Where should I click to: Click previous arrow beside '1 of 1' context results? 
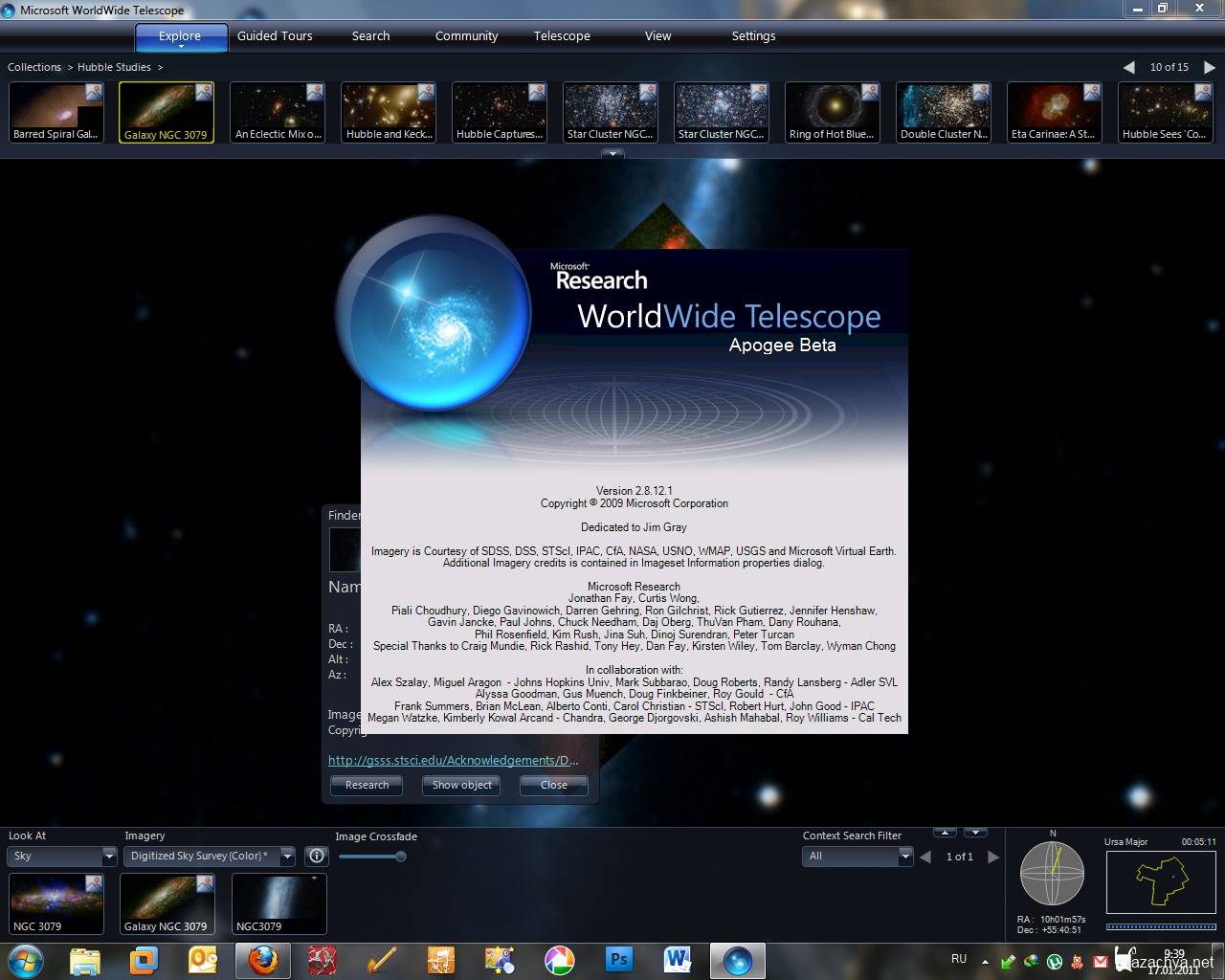925,857
